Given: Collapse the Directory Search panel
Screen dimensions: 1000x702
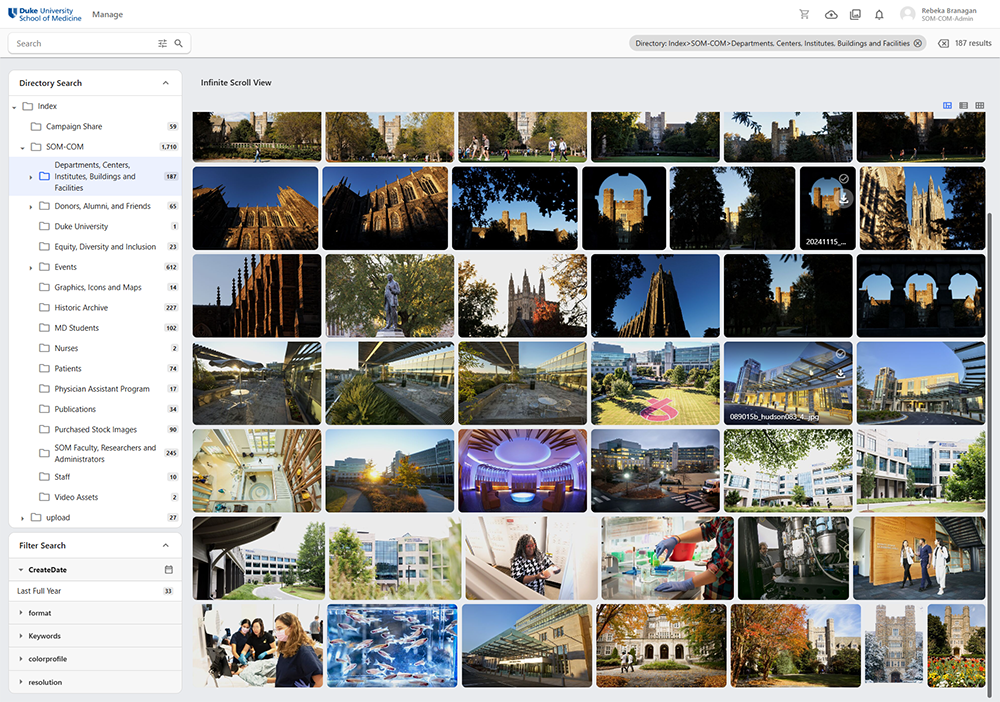Looking at the screenshot, I should (x=166, y=83).
